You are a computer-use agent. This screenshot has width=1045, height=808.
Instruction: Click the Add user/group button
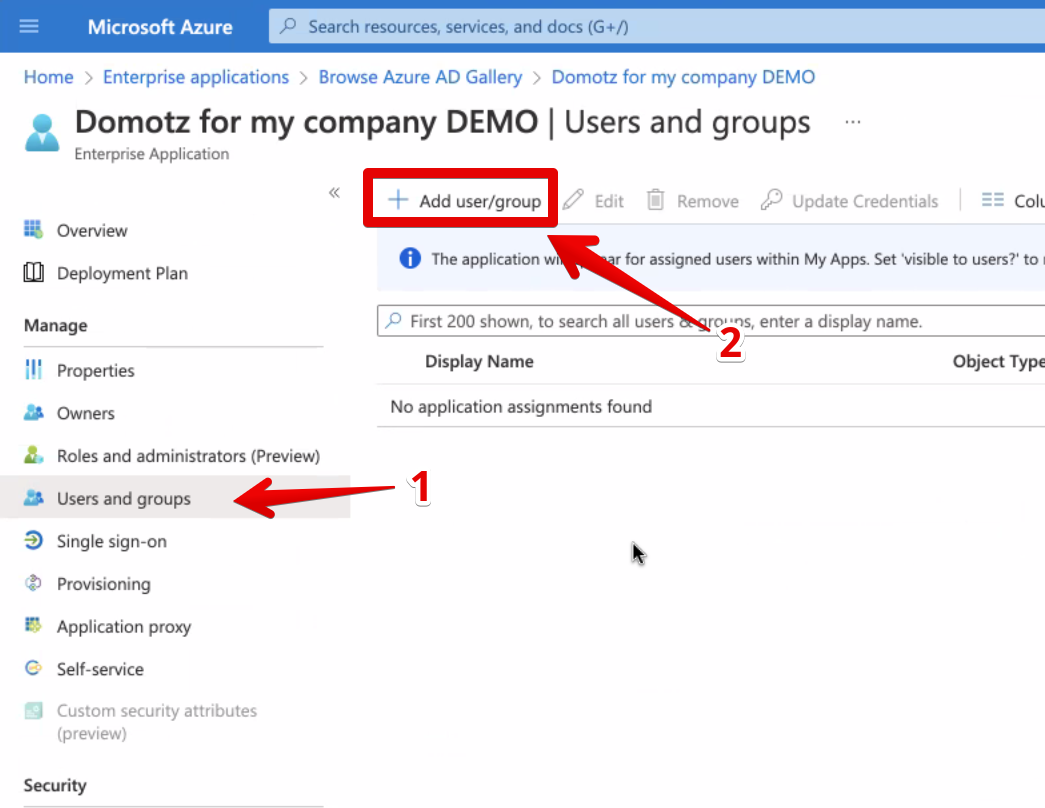tap(460, 198)
